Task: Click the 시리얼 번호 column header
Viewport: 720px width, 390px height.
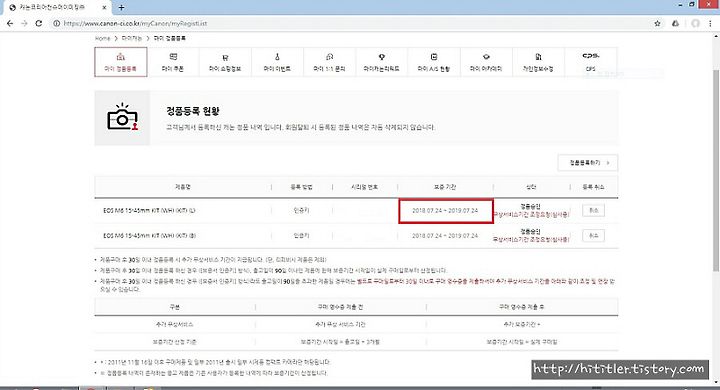Action: point(365,187)
